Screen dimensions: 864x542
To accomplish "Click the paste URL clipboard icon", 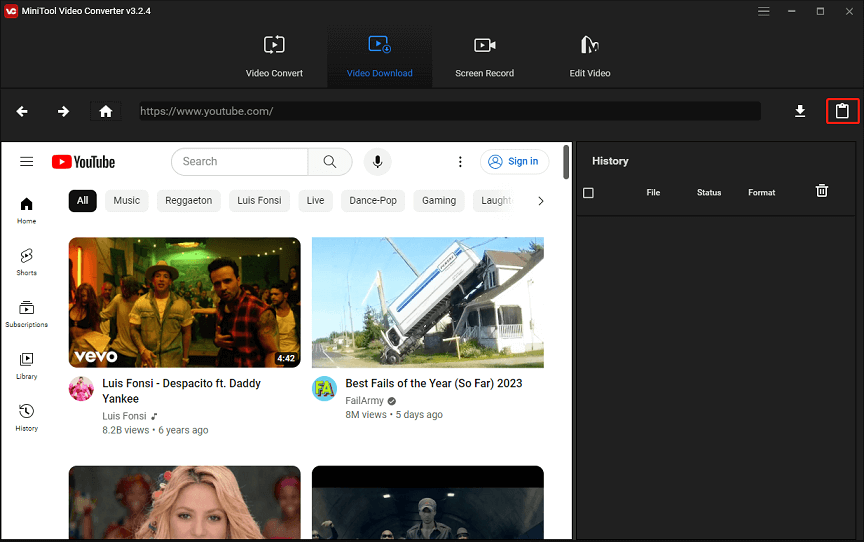I will (842, 111).
